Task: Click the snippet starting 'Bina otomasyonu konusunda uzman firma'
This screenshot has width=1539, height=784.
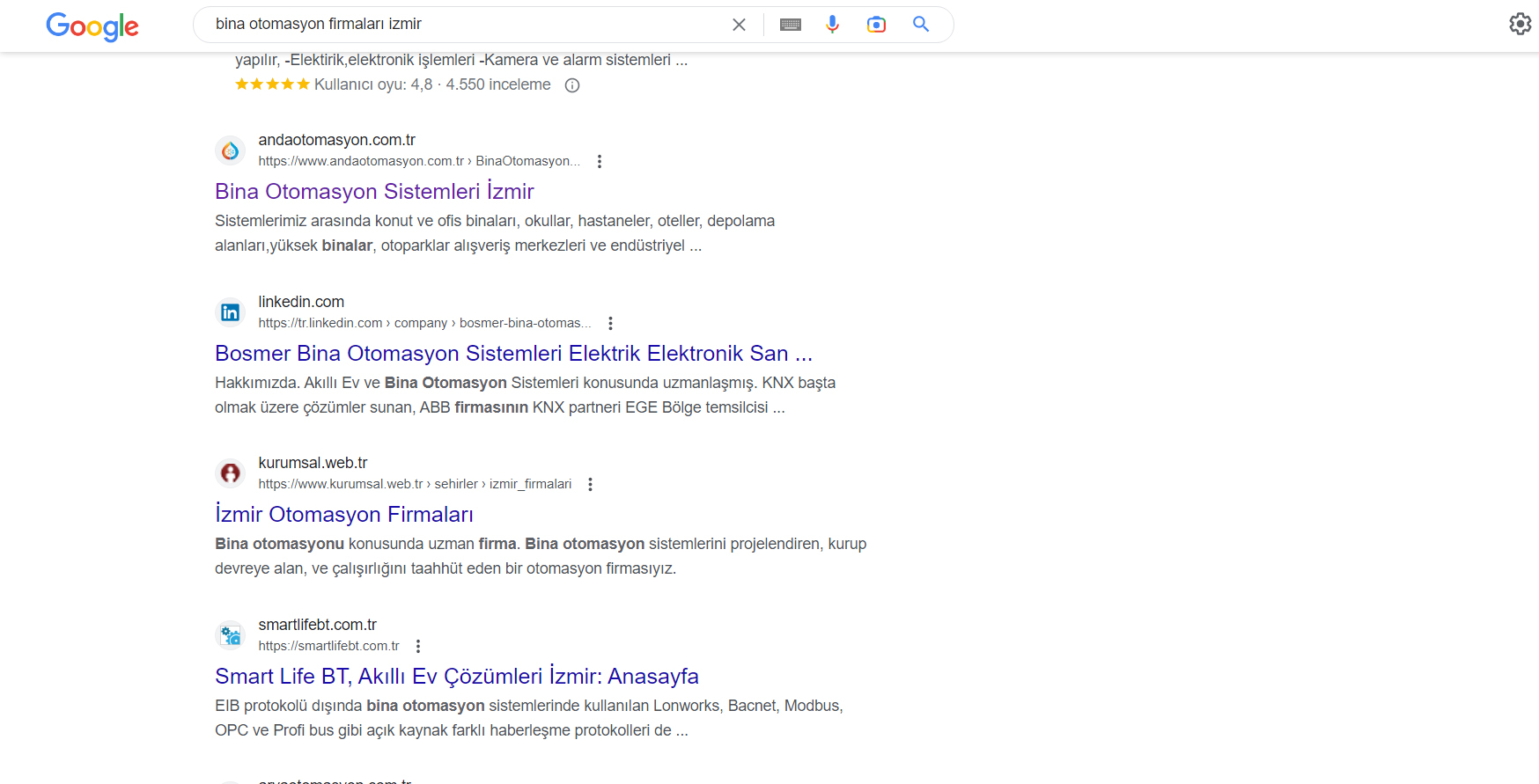Action: point(541,556)
